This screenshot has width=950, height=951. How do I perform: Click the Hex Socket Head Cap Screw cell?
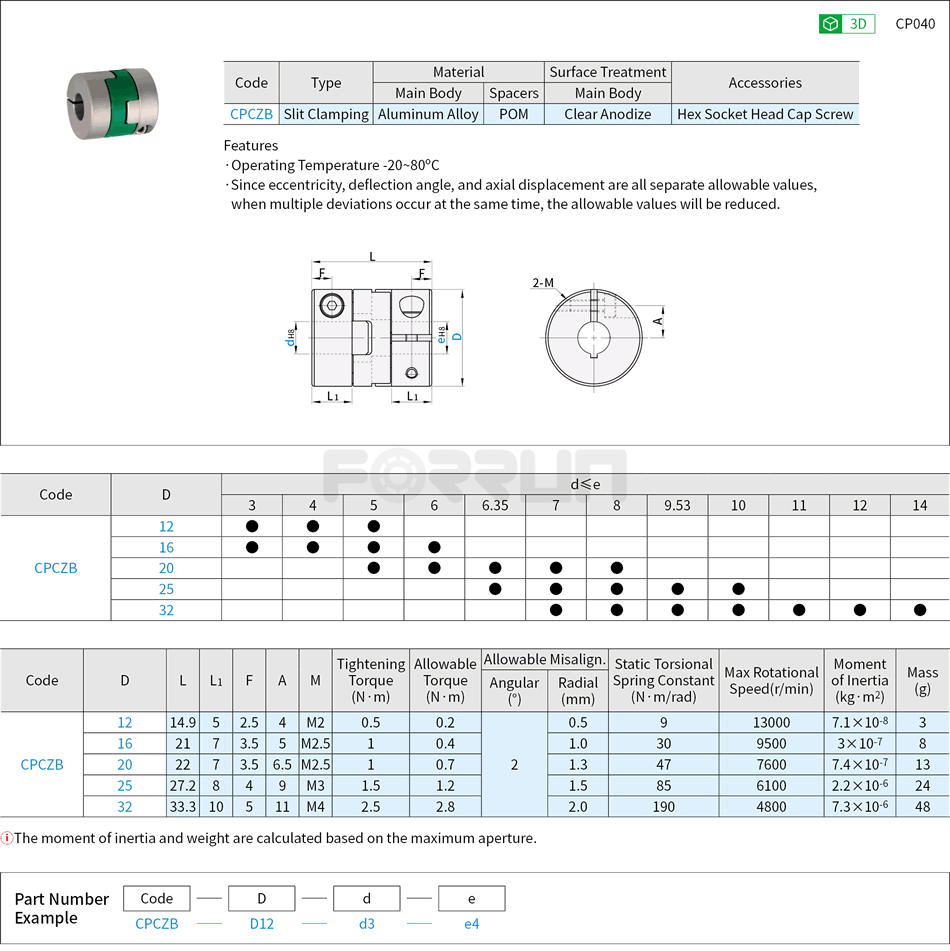point(765,114)
